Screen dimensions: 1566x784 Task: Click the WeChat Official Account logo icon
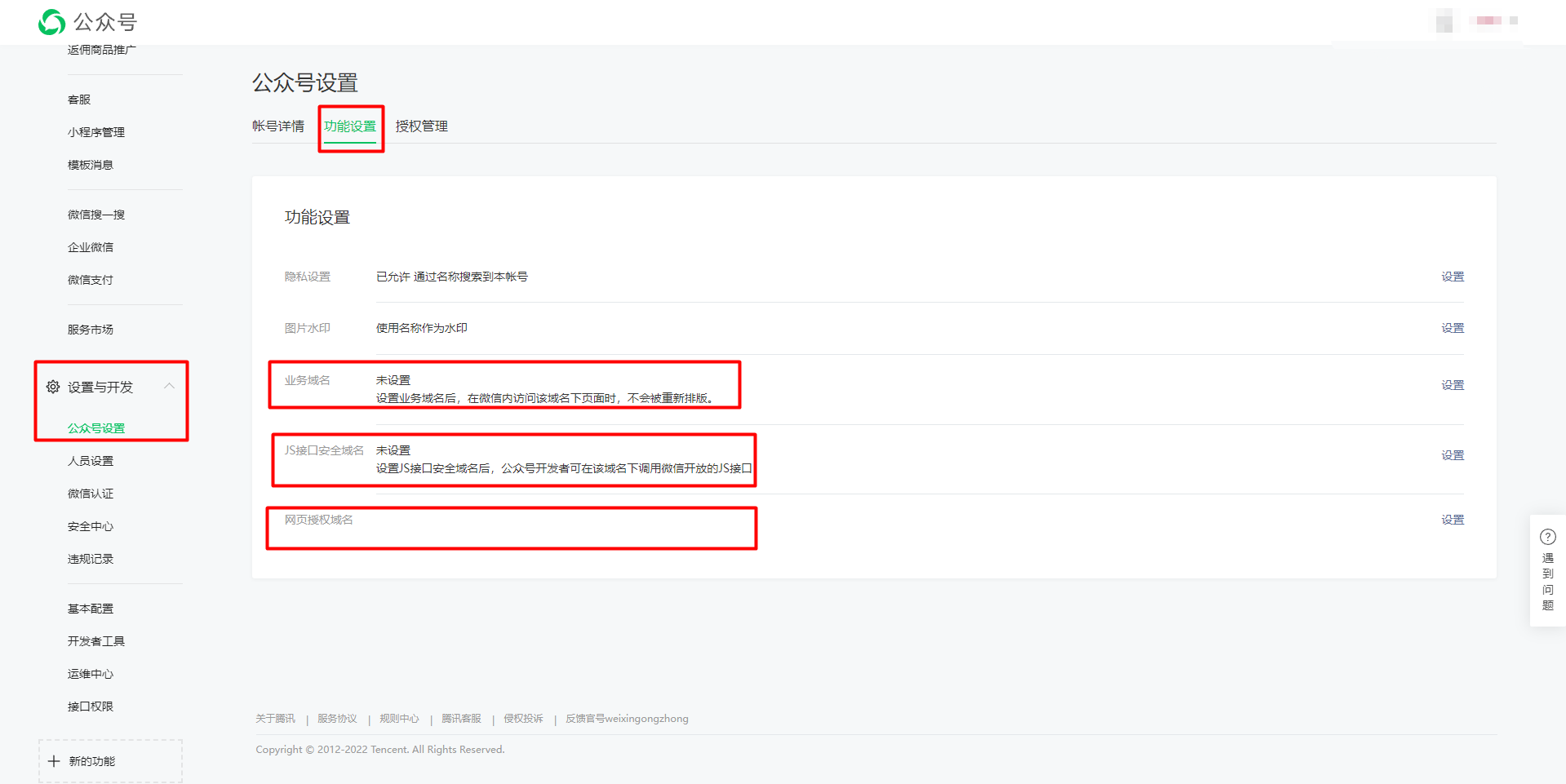52,22
